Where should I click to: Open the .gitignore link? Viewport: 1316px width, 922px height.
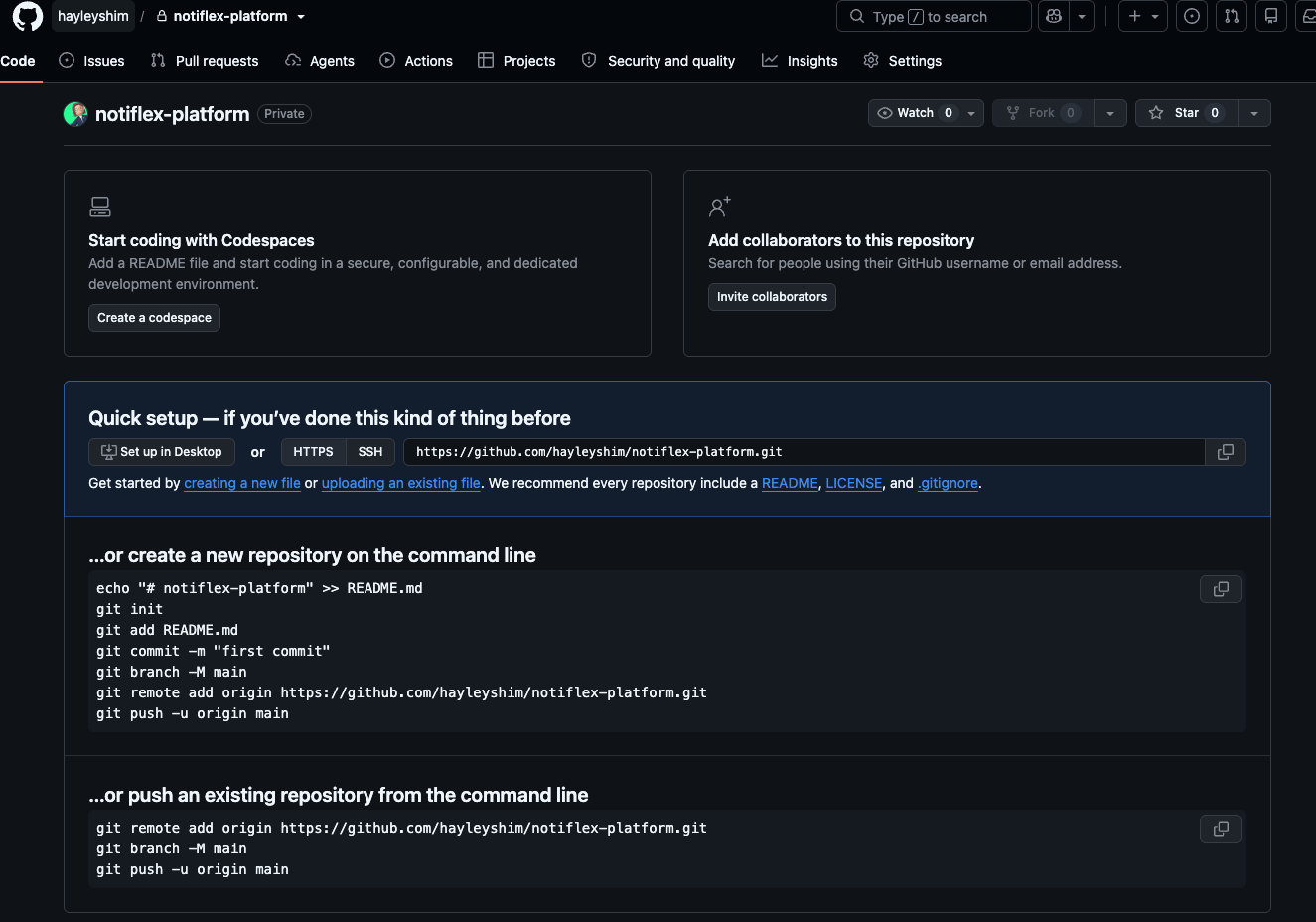pos(948,483)
